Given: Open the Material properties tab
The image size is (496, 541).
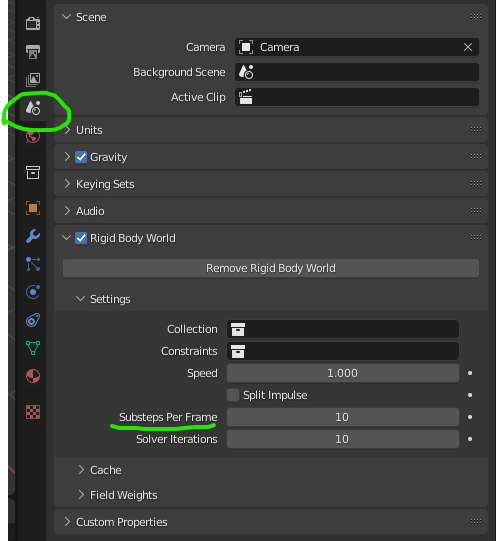Looking at the screenshot, I should [33, 376].
